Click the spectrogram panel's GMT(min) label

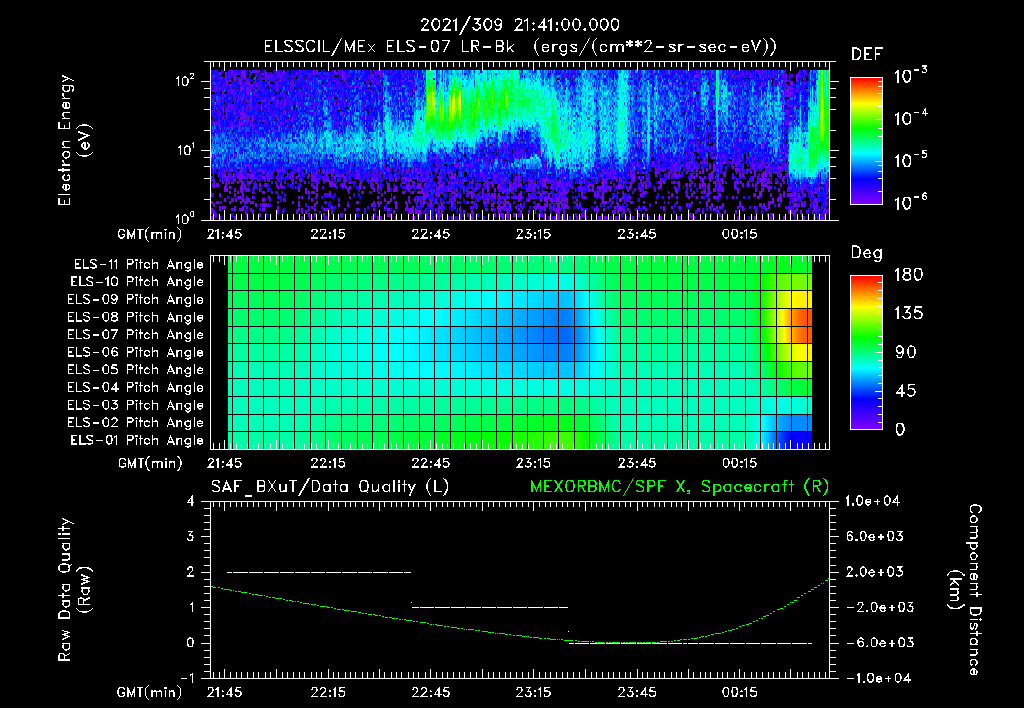coord(149,234)
